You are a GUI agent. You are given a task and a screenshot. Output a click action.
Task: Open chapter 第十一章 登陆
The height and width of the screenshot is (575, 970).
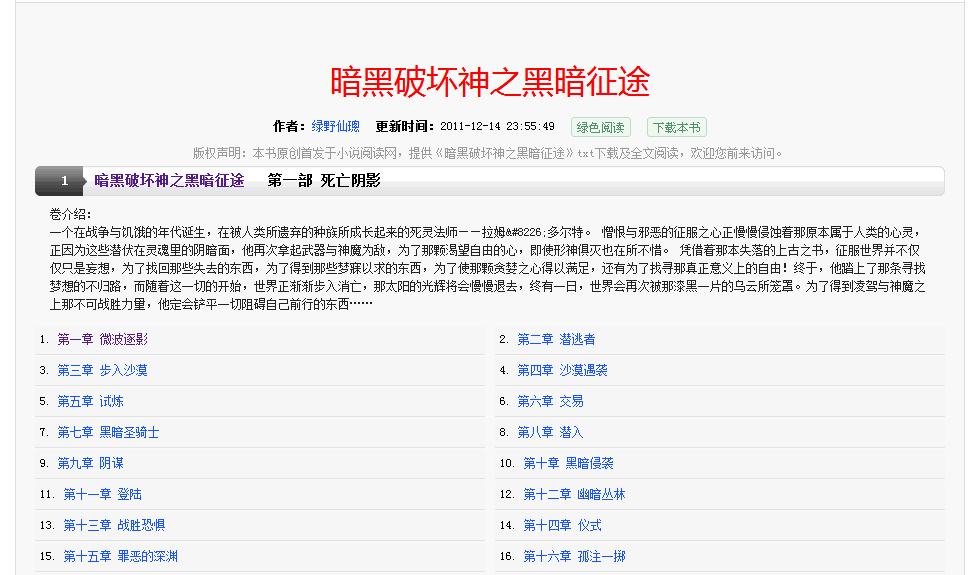point(103,495)
